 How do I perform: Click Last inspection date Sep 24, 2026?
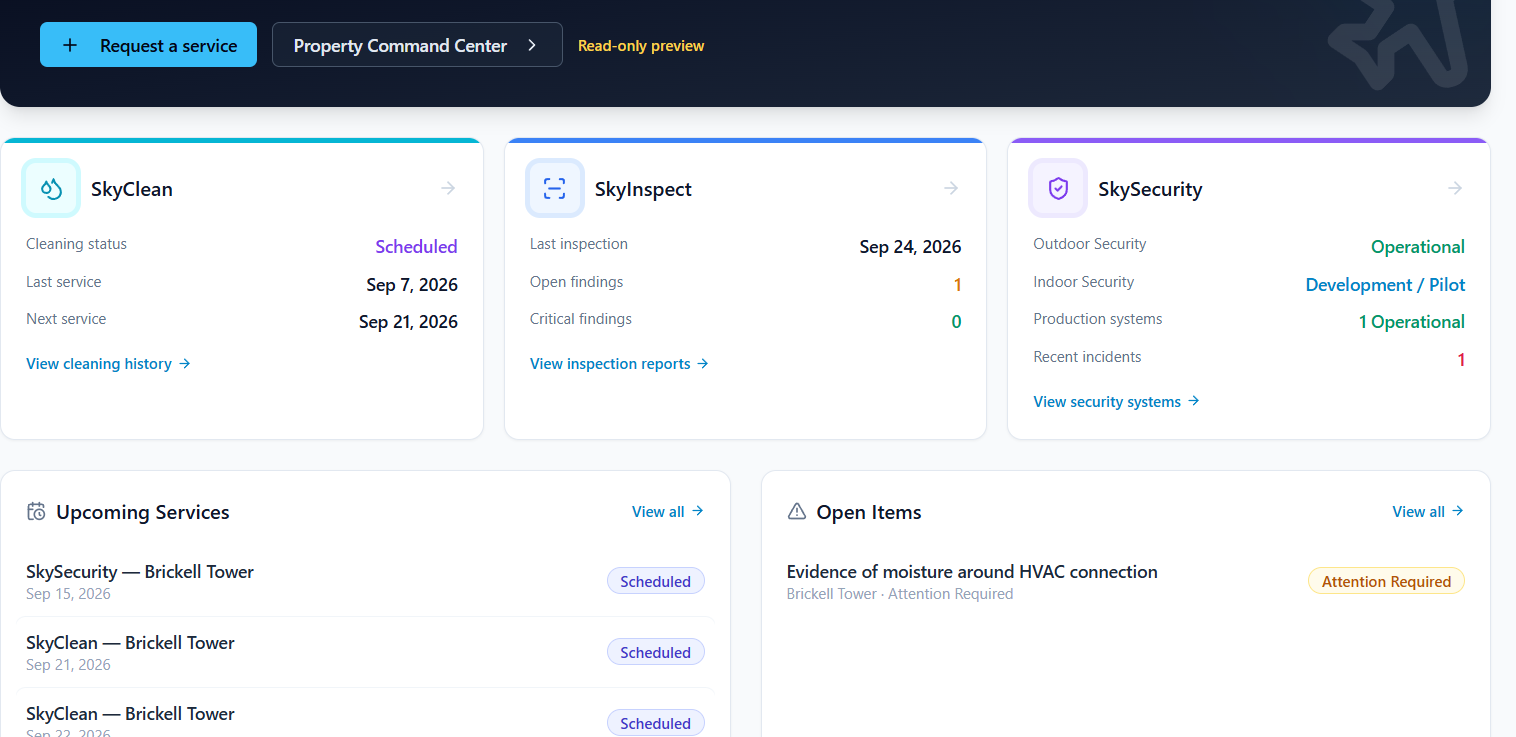pyautogui.click(x=910, y=247)
